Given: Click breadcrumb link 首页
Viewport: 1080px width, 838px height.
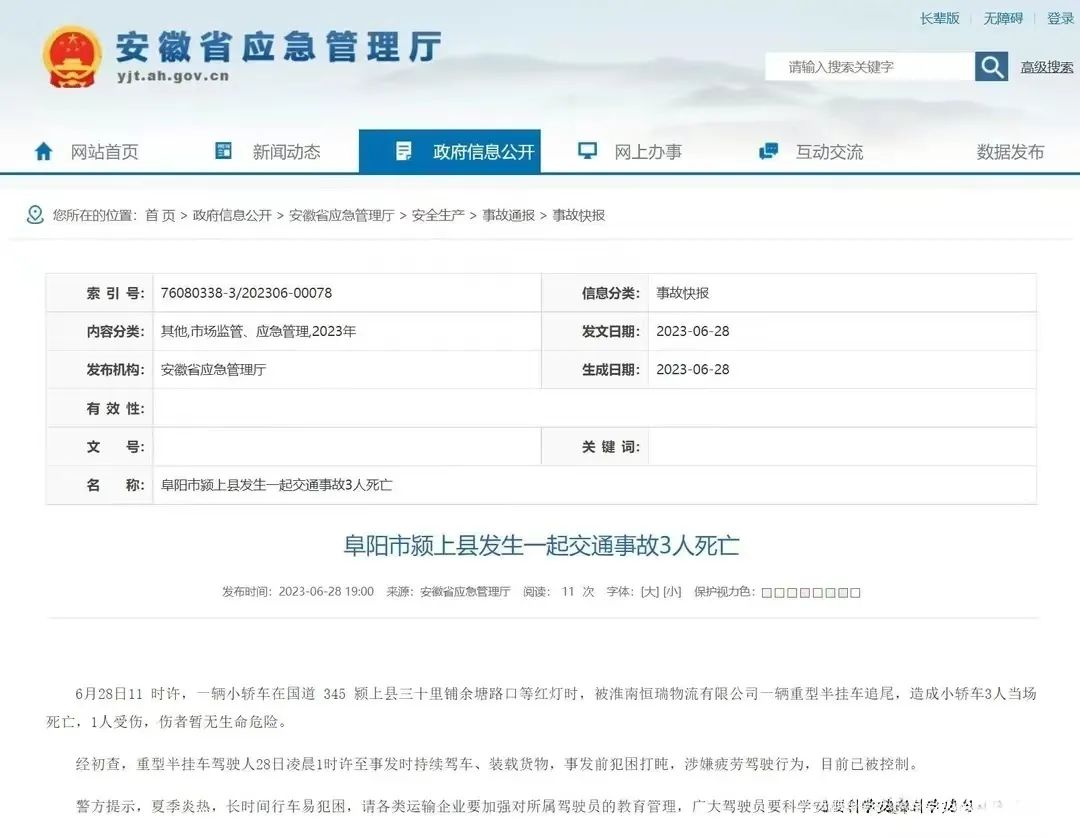Looking at the screenshot, I should (160, 216).
